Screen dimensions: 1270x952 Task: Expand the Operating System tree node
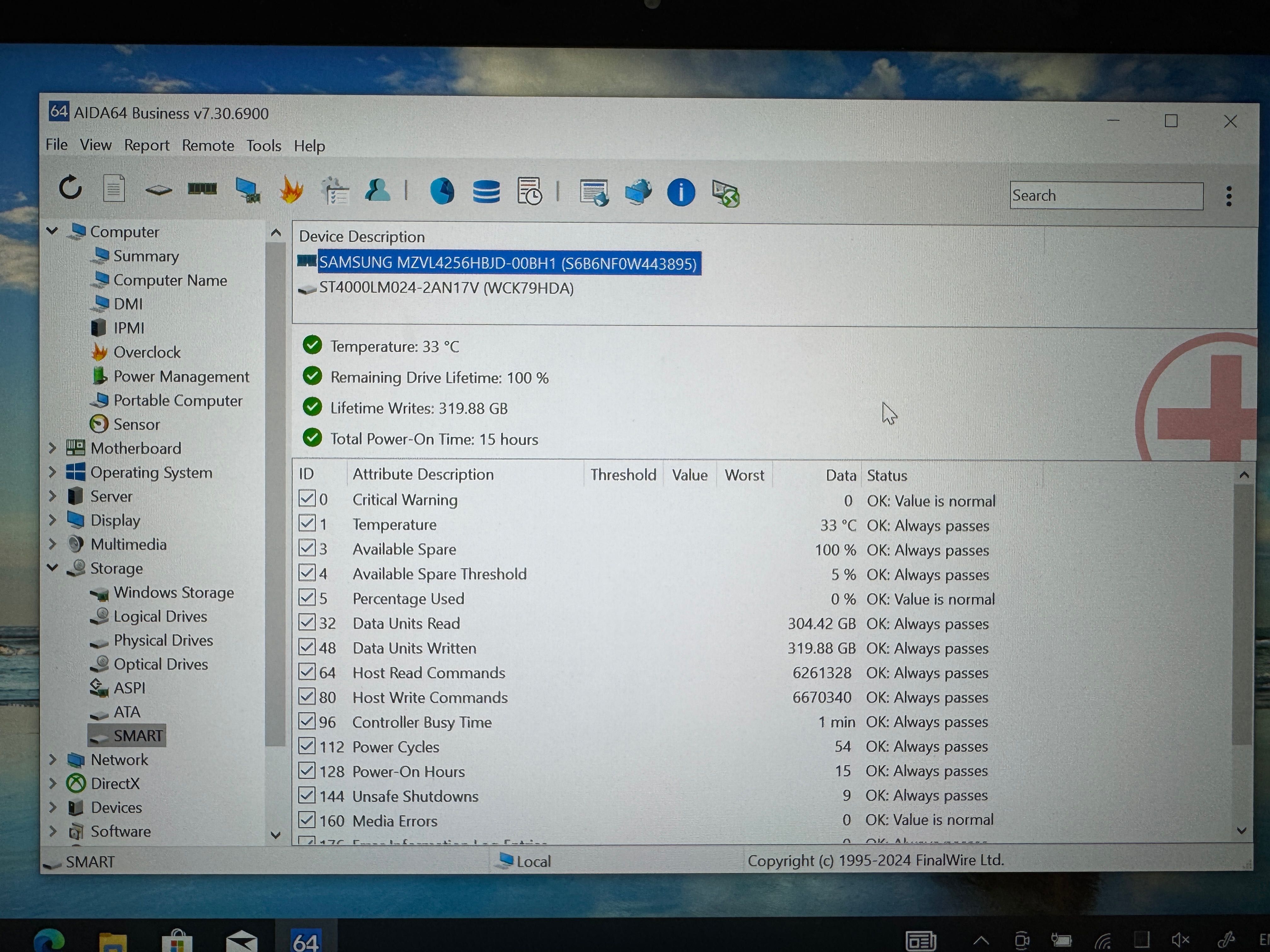coord(52,472)
